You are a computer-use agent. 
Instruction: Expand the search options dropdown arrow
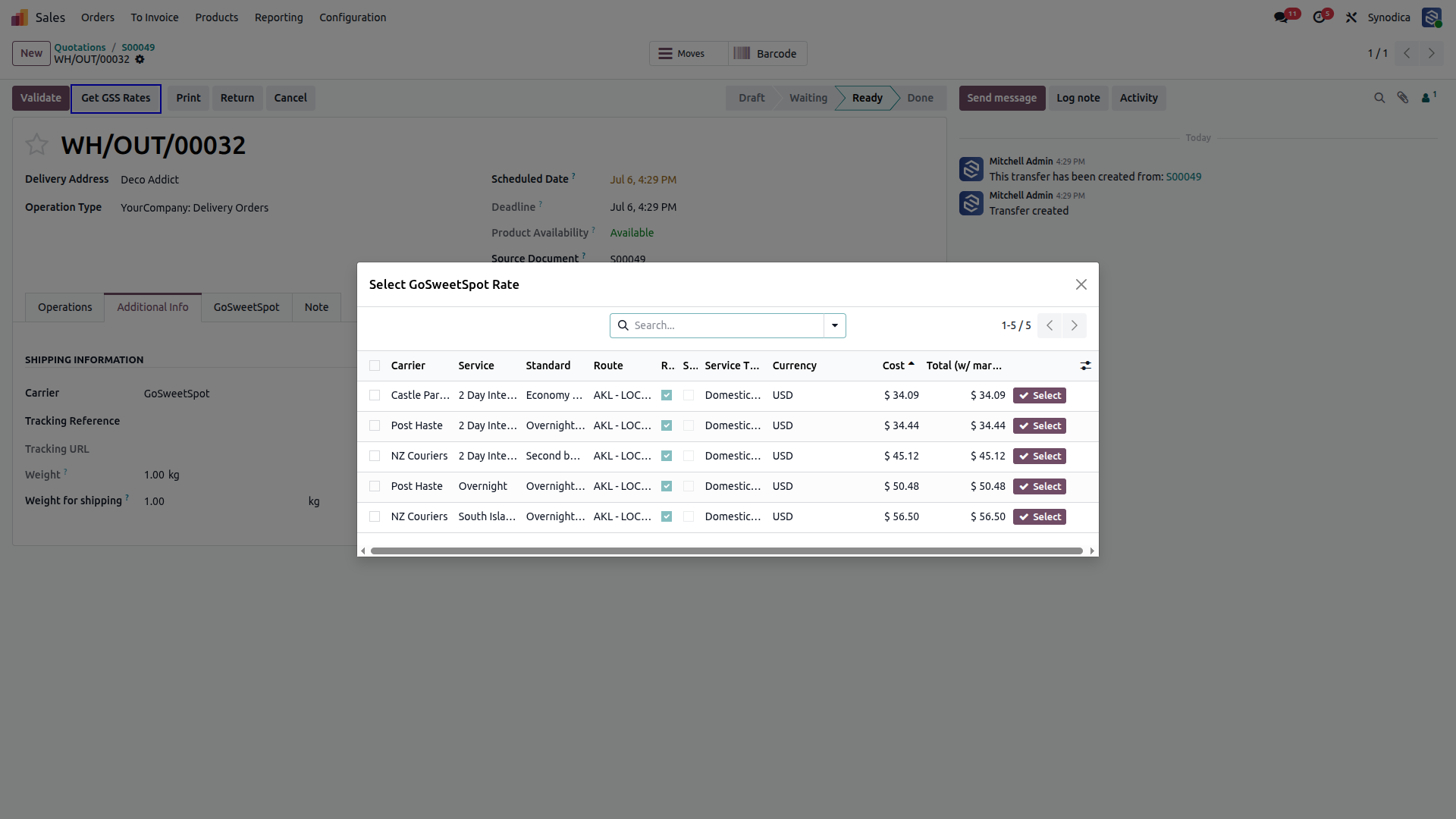[835, 325]
